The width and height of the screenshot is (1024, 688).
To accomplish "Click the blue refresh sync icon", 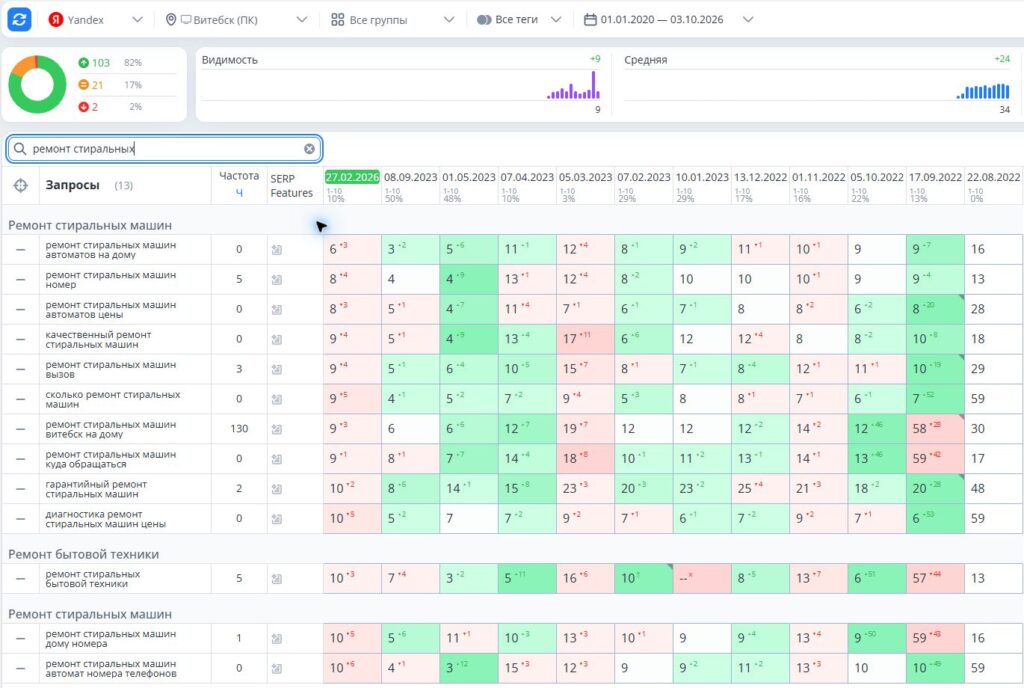I will coord(20,19).
